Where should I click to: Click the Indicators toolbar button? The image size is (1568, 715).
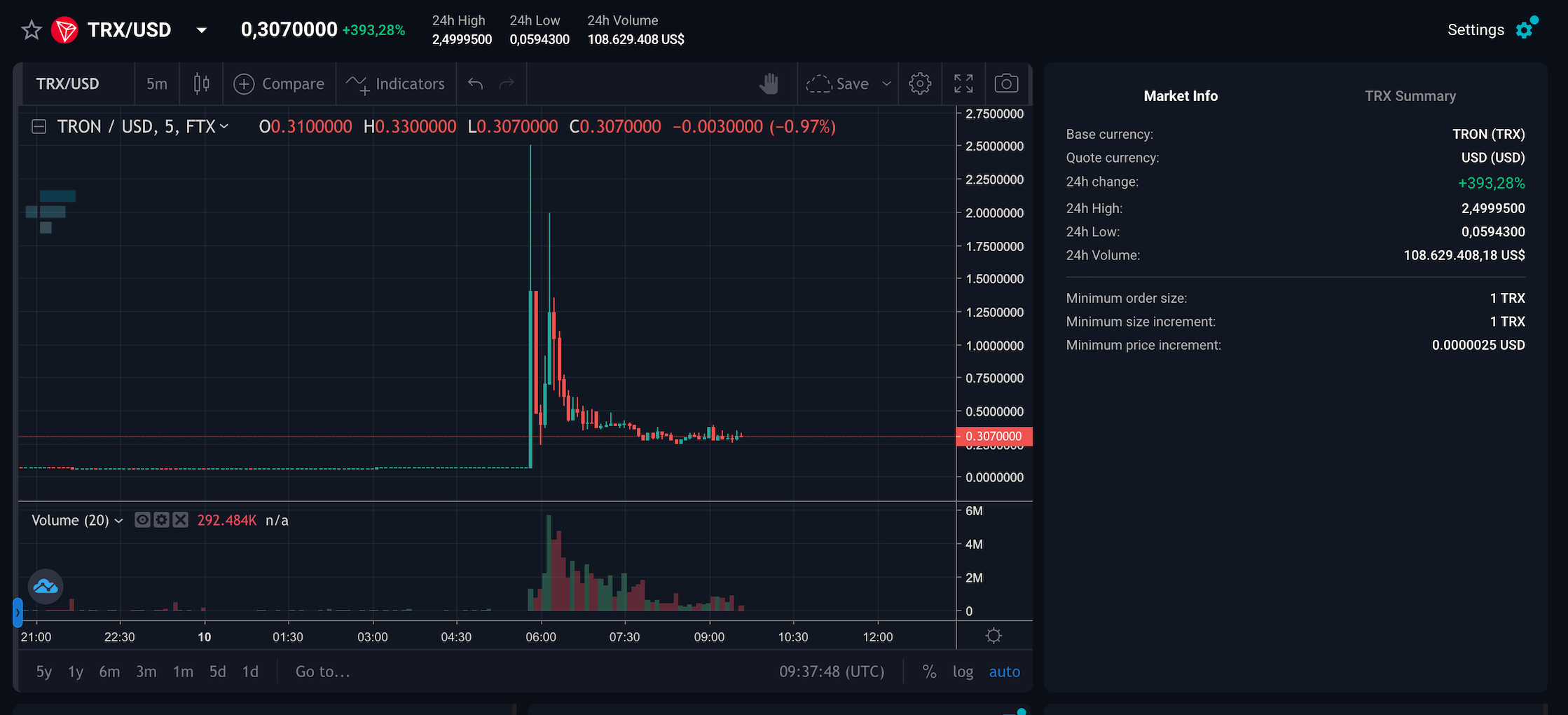[396, 84]
